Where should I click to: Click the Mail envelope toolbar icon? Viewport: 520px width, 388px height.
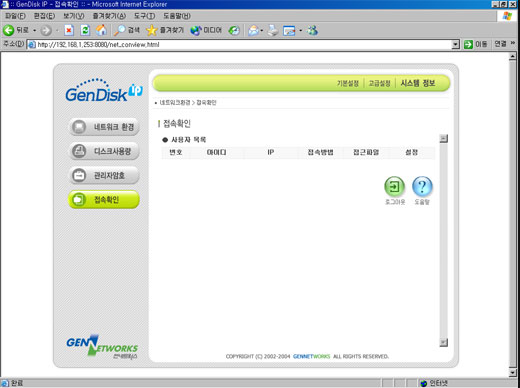(x=253, y=31)
